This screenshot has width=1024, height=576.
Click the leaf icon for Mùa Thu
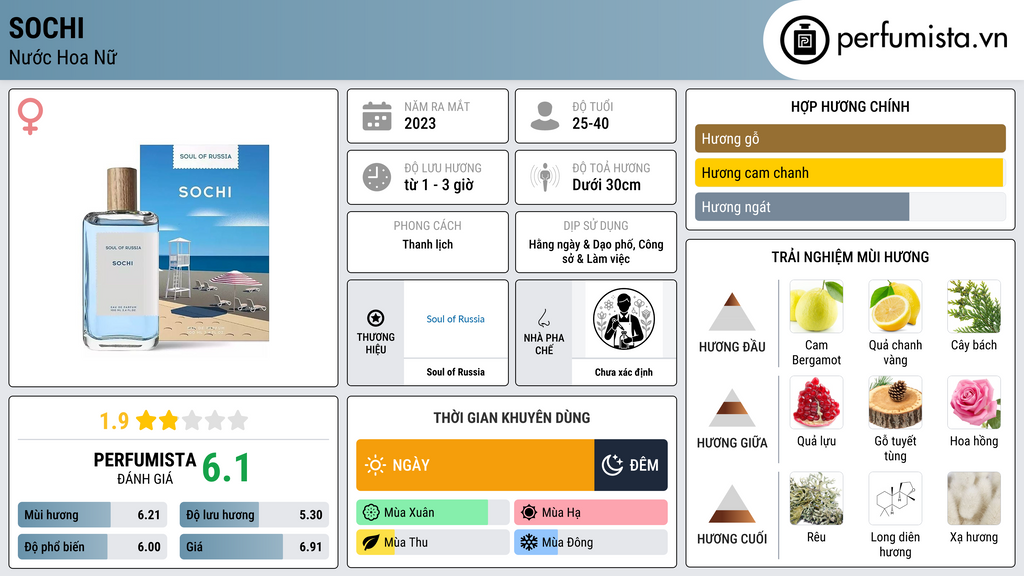coord(371,542)
